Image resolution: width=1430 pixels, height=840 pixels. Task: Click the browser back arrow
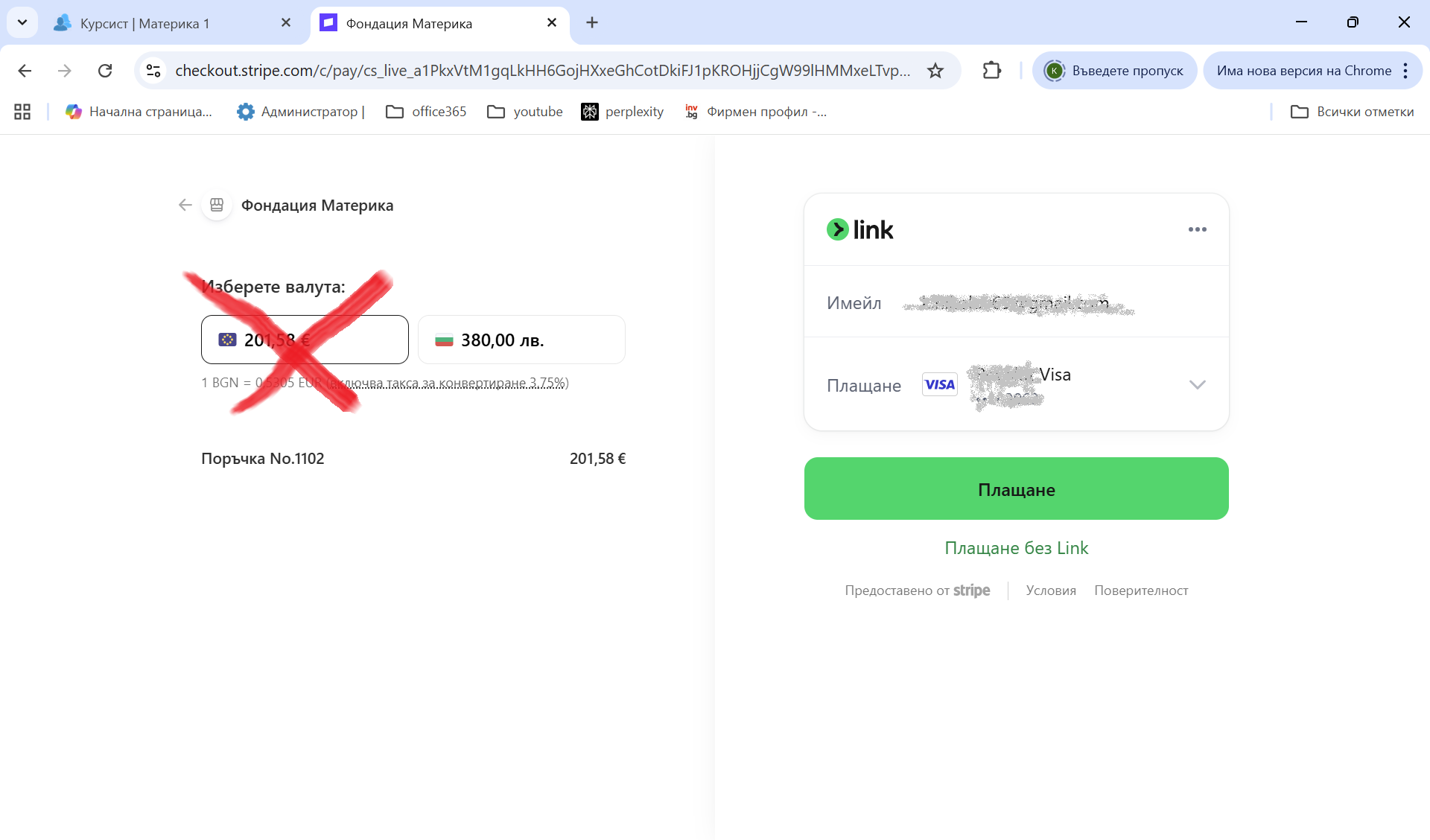coord(25,71)
